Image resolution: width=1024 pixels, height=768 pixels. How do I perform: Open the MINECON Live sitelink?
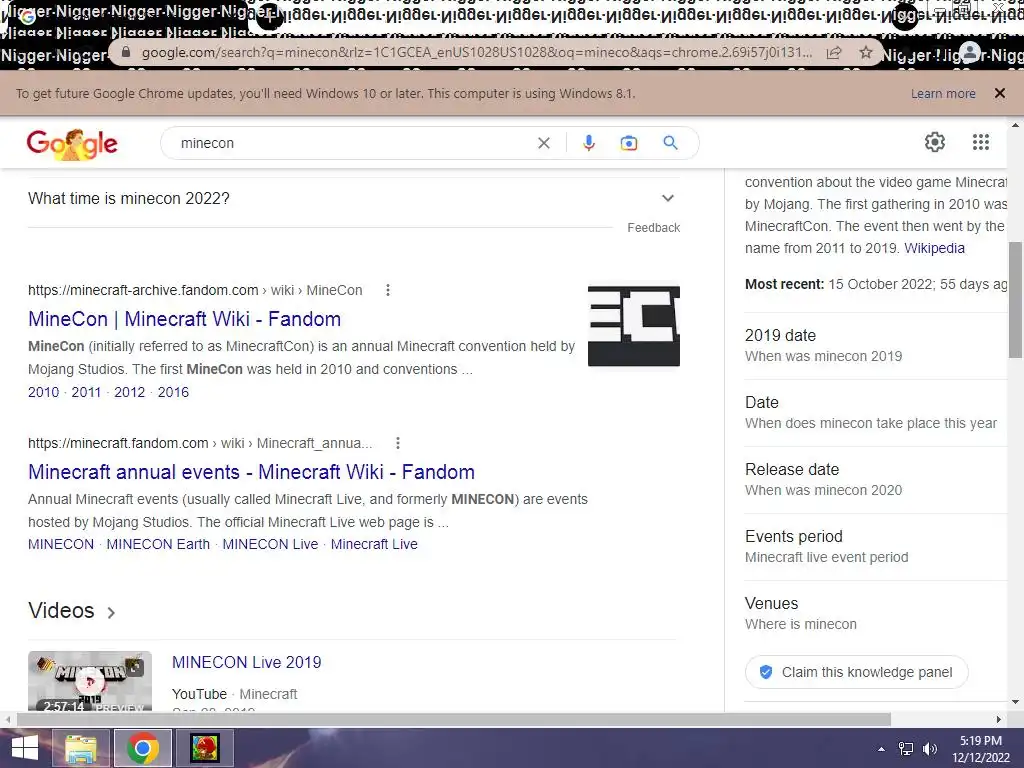click(x=270, y=545)
